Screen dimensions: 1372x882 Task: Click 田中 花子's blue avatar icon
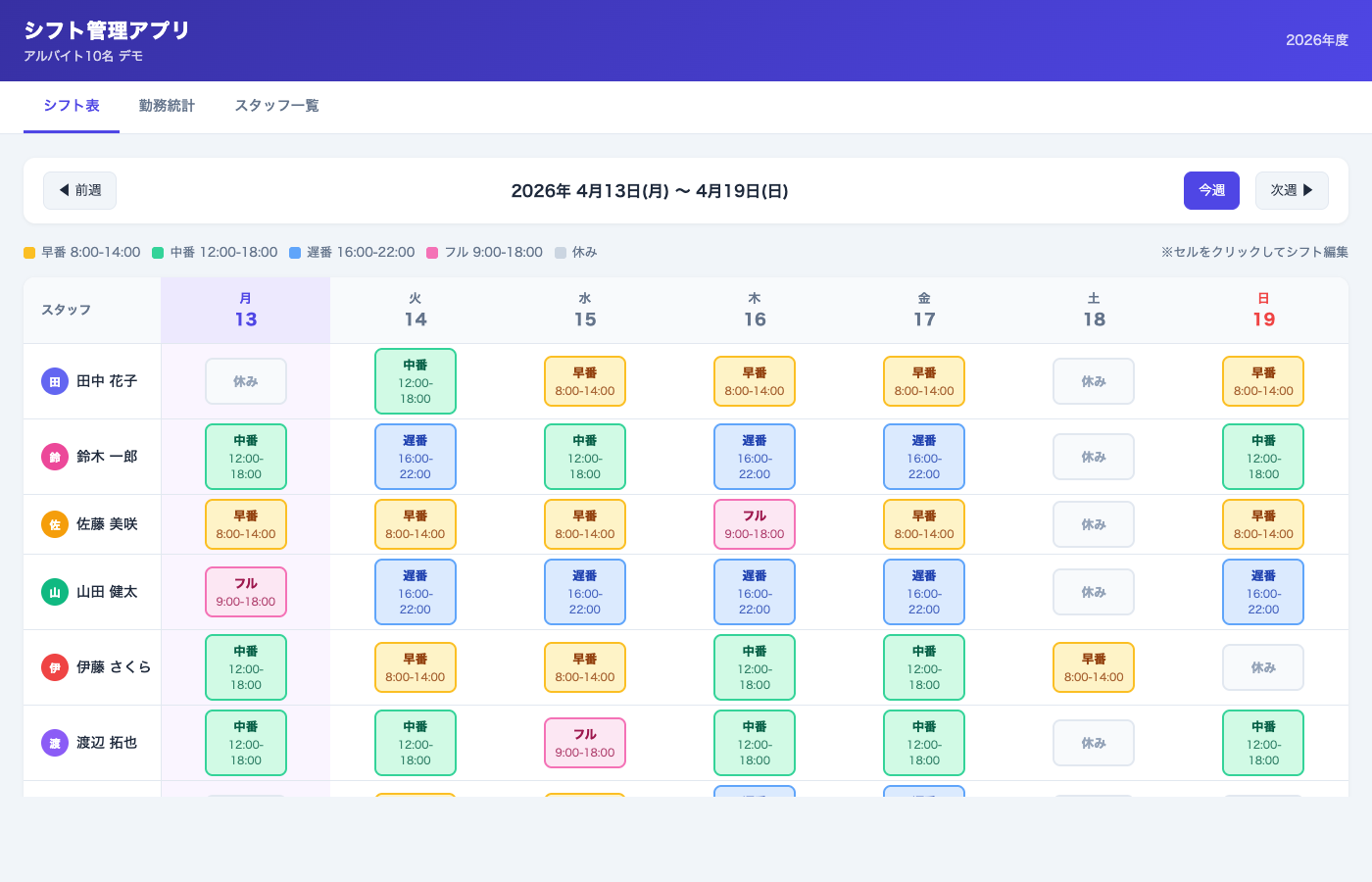[55, 381]
